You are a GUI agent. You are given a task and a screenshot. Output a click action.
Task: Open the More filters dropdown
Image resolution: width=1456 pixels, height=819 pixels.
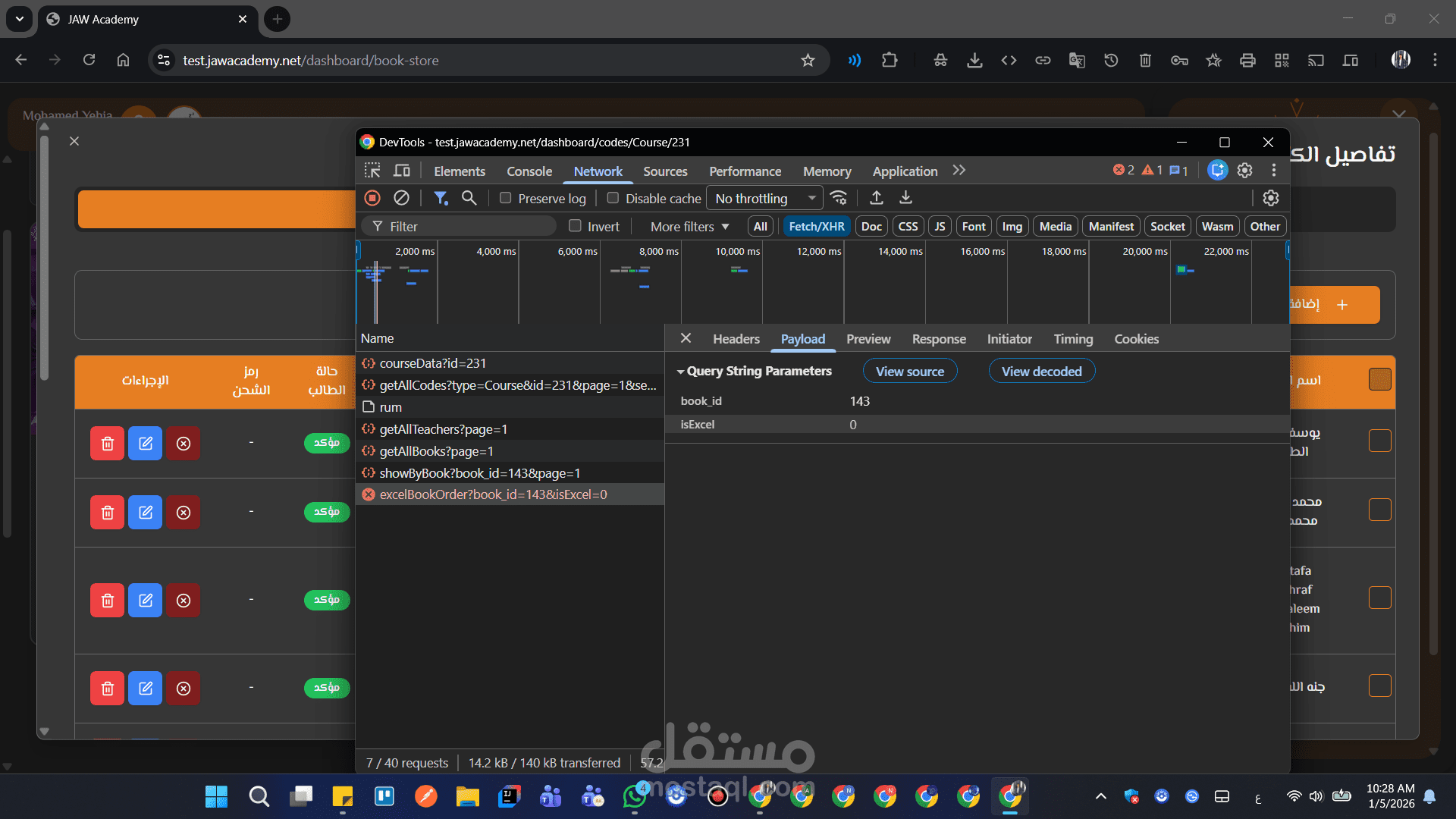[687, 226]
